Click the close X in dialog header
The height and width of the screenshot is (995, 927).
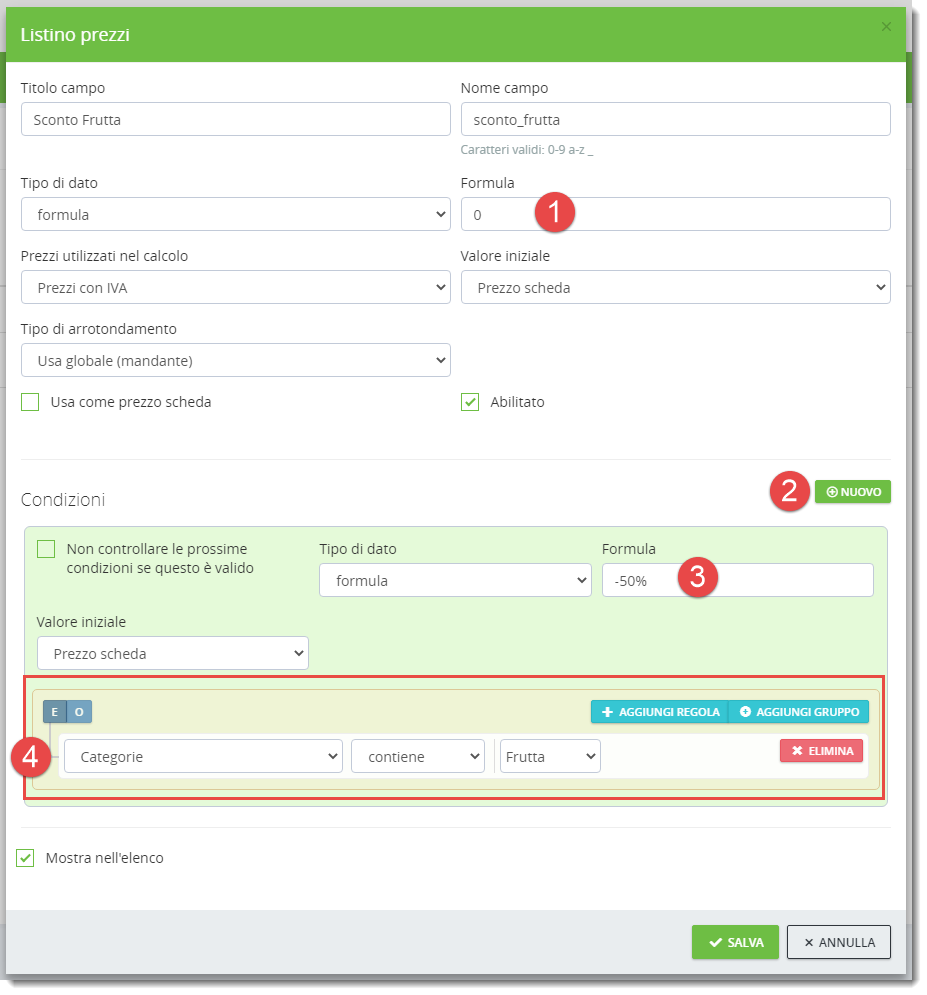click(886, 27)
